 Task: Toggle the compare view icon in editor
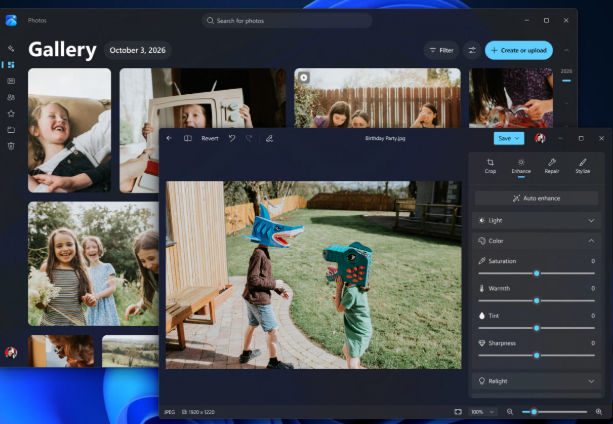coord(188,138)
